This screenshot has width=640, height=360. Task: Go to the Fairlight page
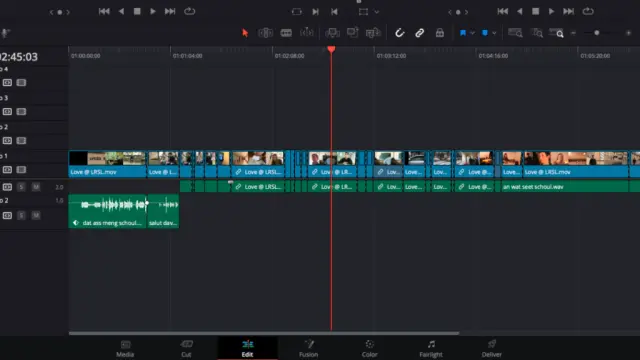click(x=431, y=349)
